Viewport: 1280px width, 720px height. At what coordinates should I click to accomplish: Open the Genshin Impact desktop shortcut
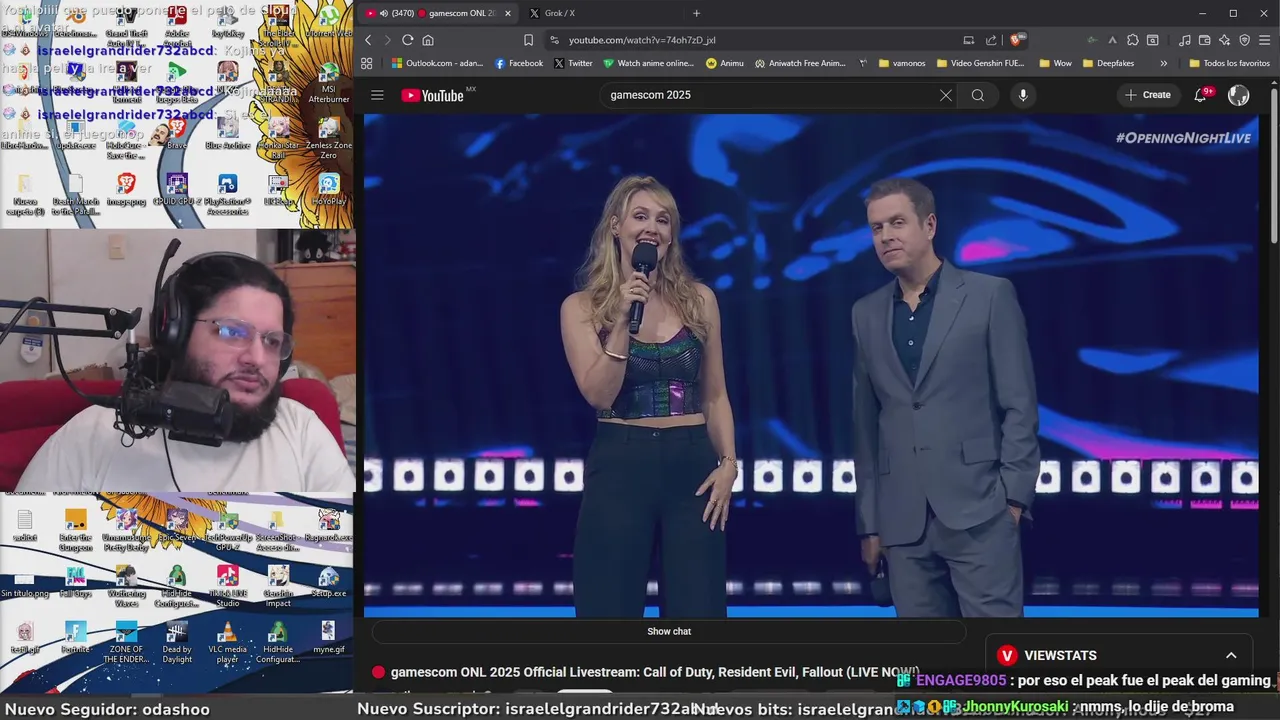(279, 586)
